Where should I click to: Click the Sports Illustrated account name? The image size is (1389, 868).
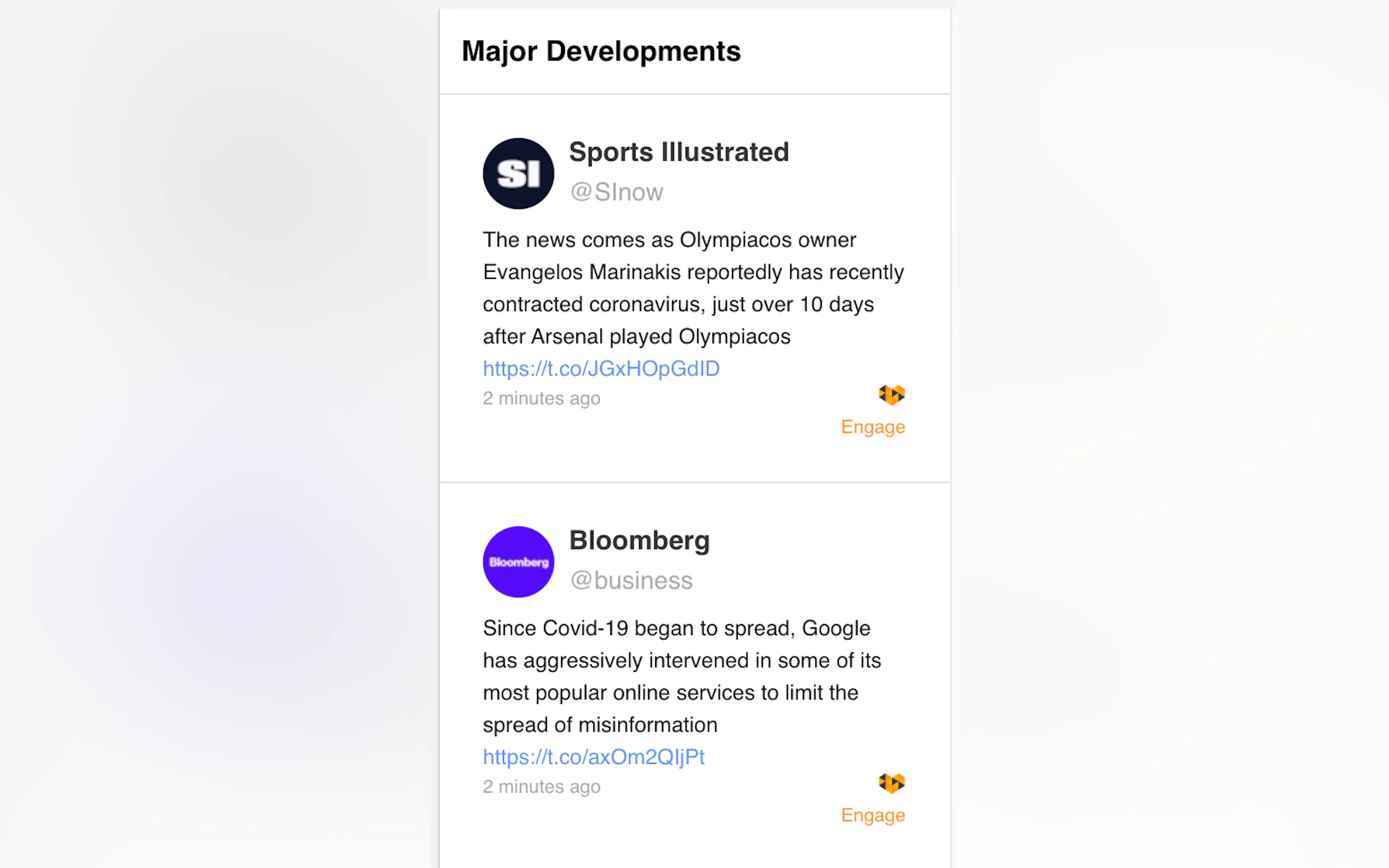coord(679,152)
